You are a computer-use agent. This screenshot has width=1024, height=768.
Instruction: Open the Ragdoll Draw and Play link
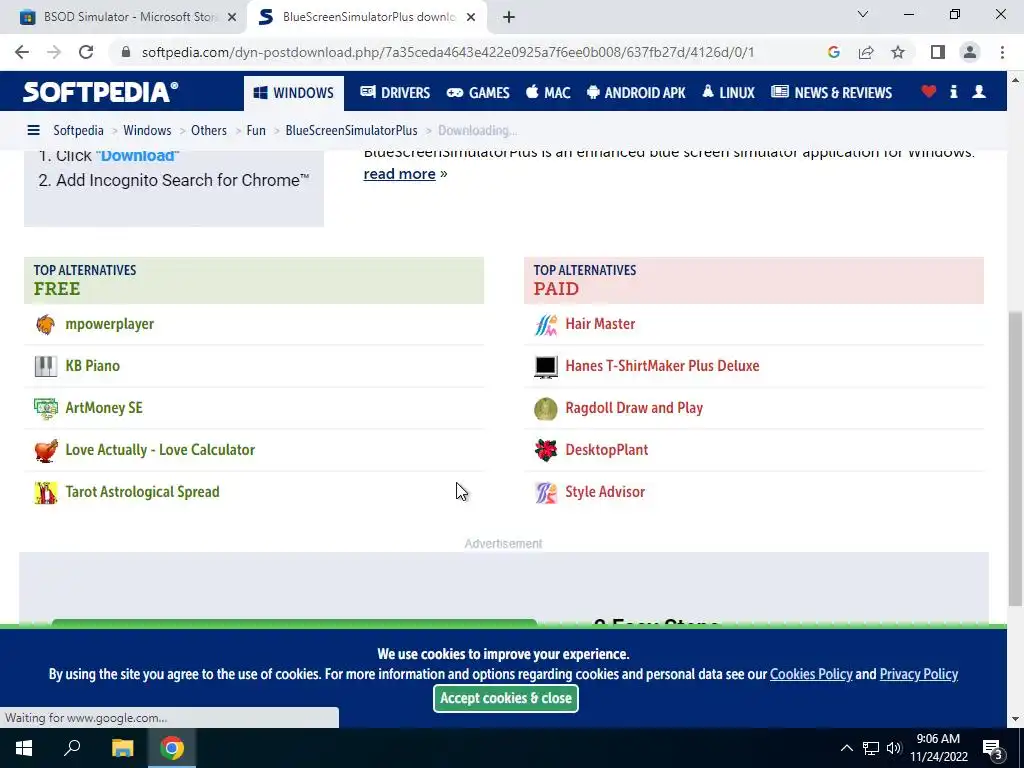[x=634, y=408]
